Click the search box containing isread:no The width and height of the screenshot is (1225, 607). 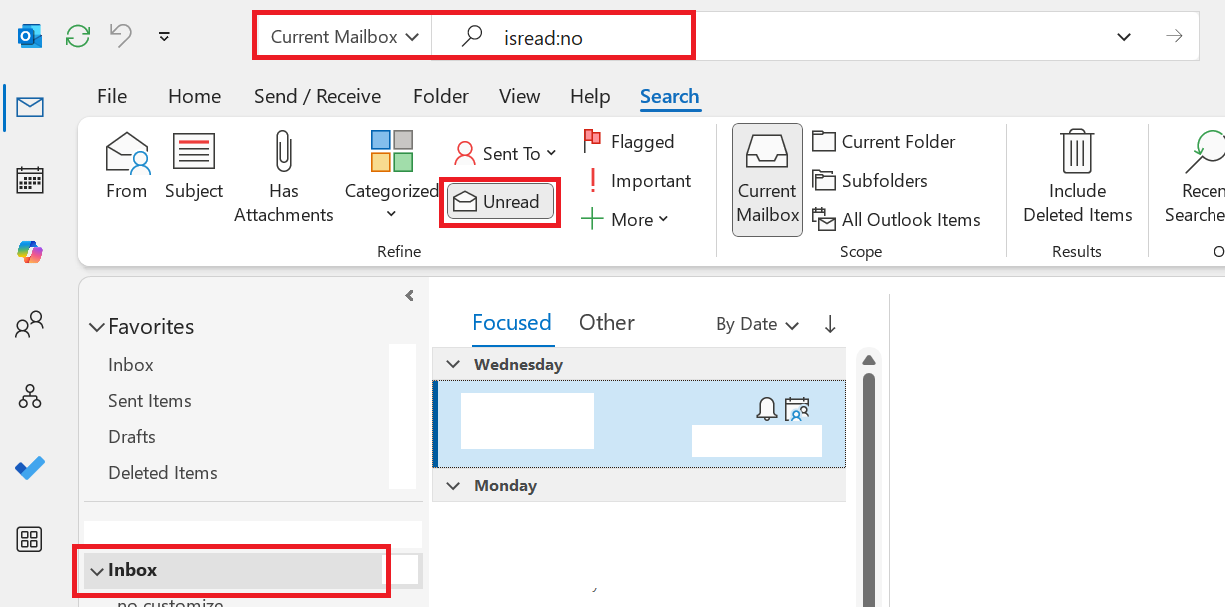pyautogui.click(x=590, y=37)
